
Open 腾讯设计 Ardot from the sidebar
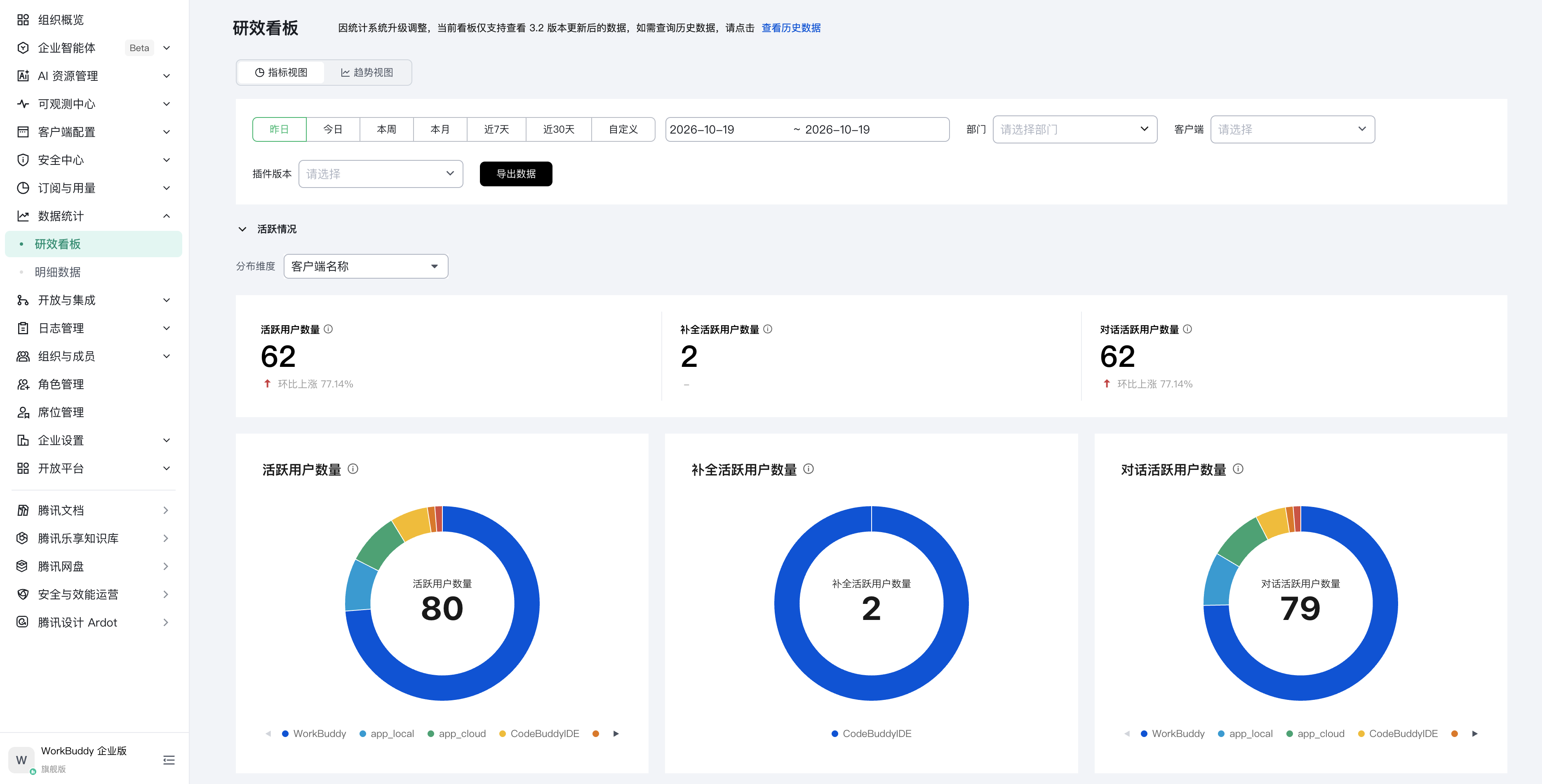(93, 622)
